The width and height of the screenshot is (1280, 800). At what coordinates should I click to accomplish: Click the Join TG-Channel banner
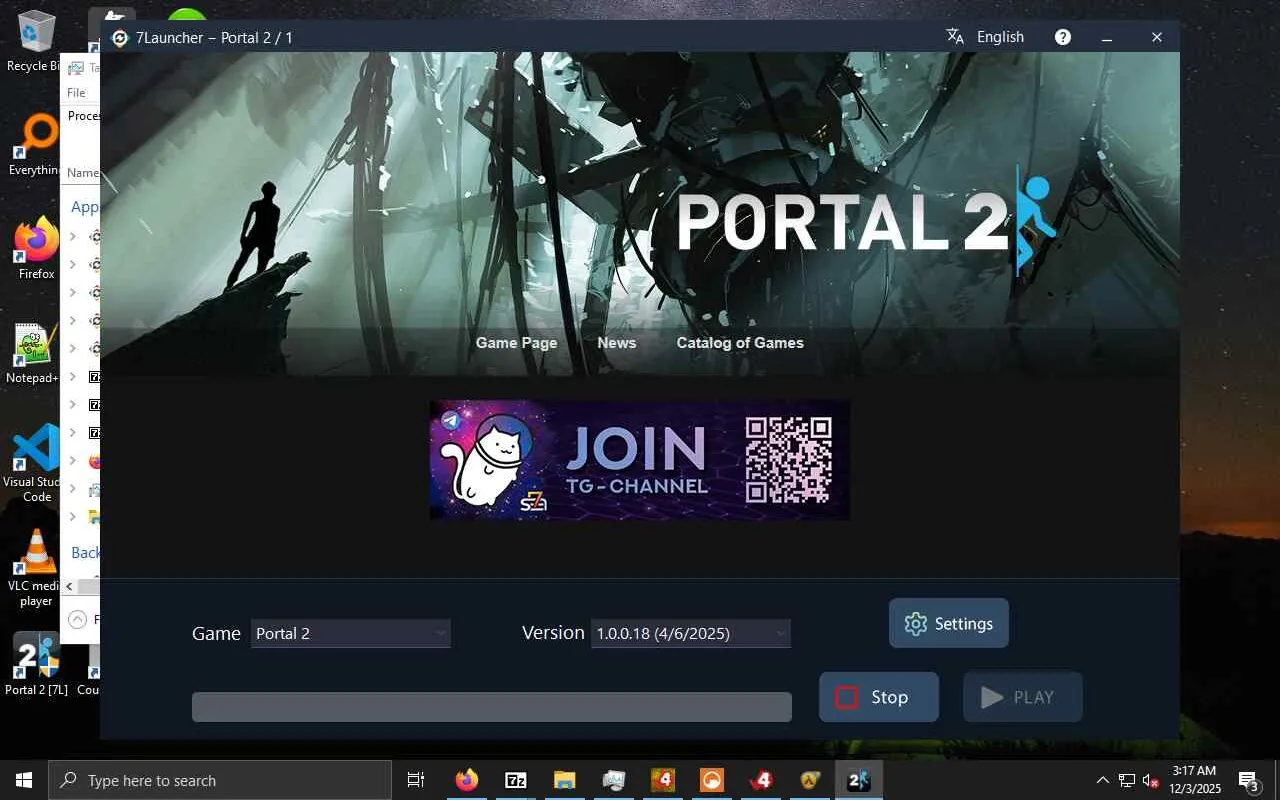[640, 460]
